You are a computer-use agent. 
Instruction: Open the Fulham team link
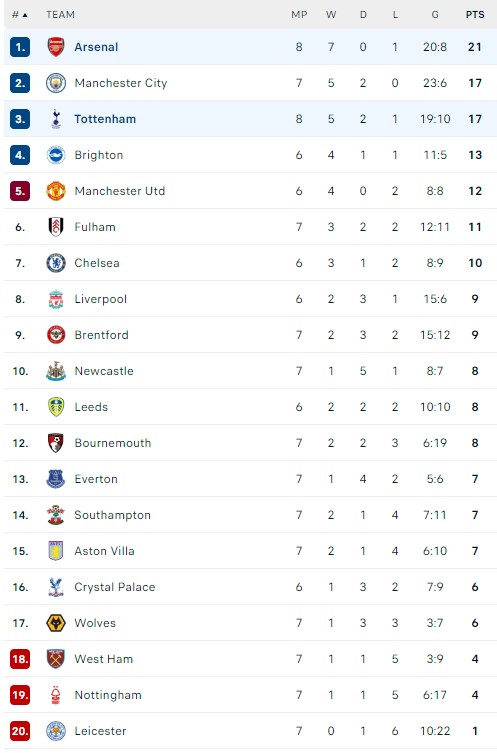pyautogui.click(x=95, y=227)
